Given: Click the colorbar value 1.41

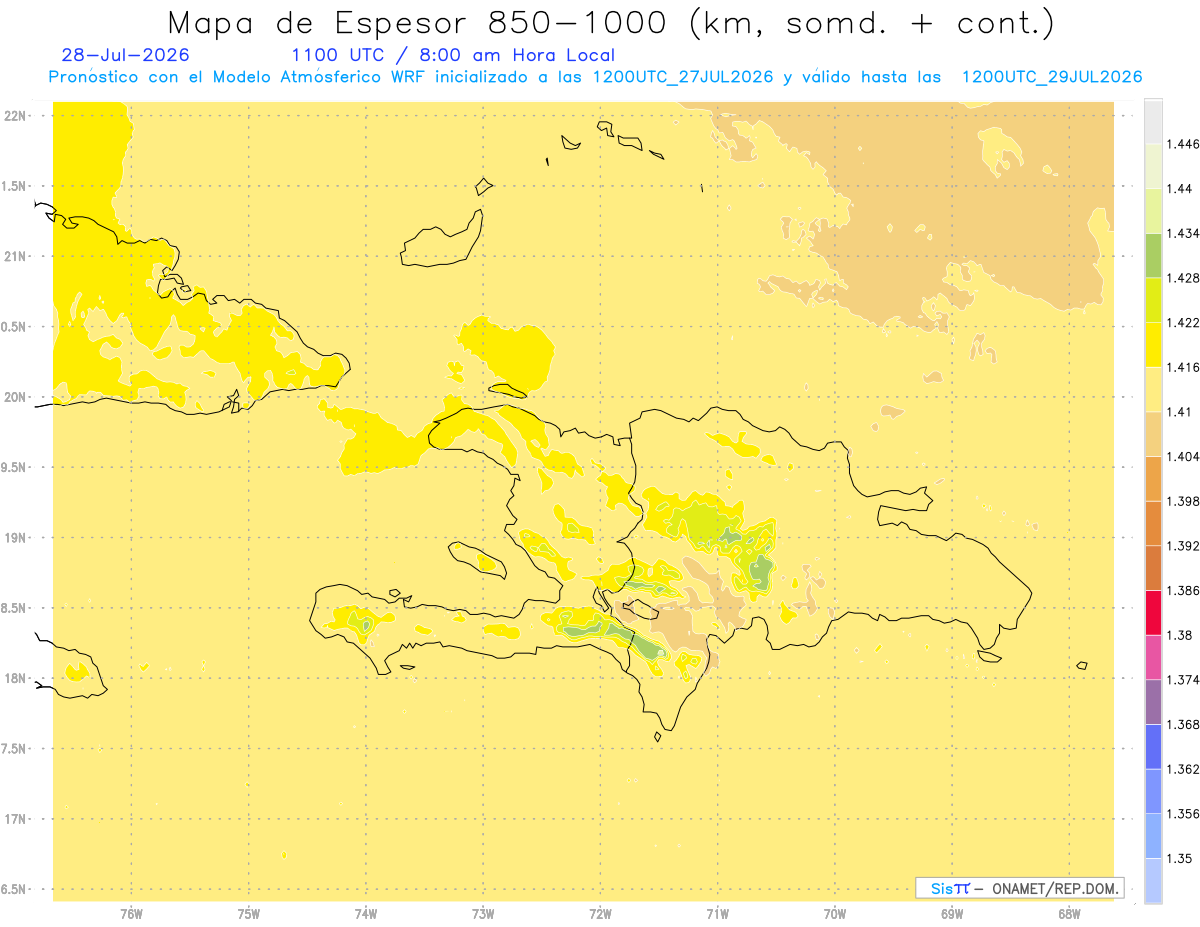Looking at the screenshot, I should tap(1179, 412).
